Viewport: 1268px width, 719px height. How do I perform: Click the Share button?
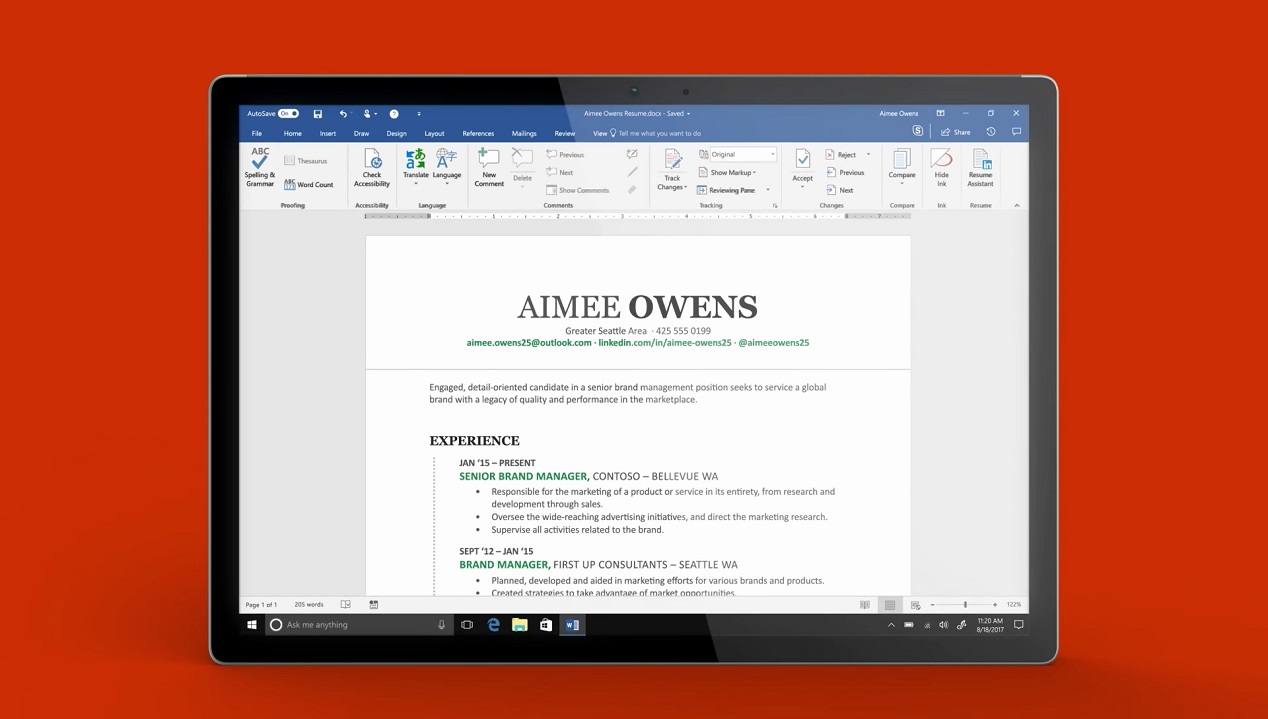955,132
